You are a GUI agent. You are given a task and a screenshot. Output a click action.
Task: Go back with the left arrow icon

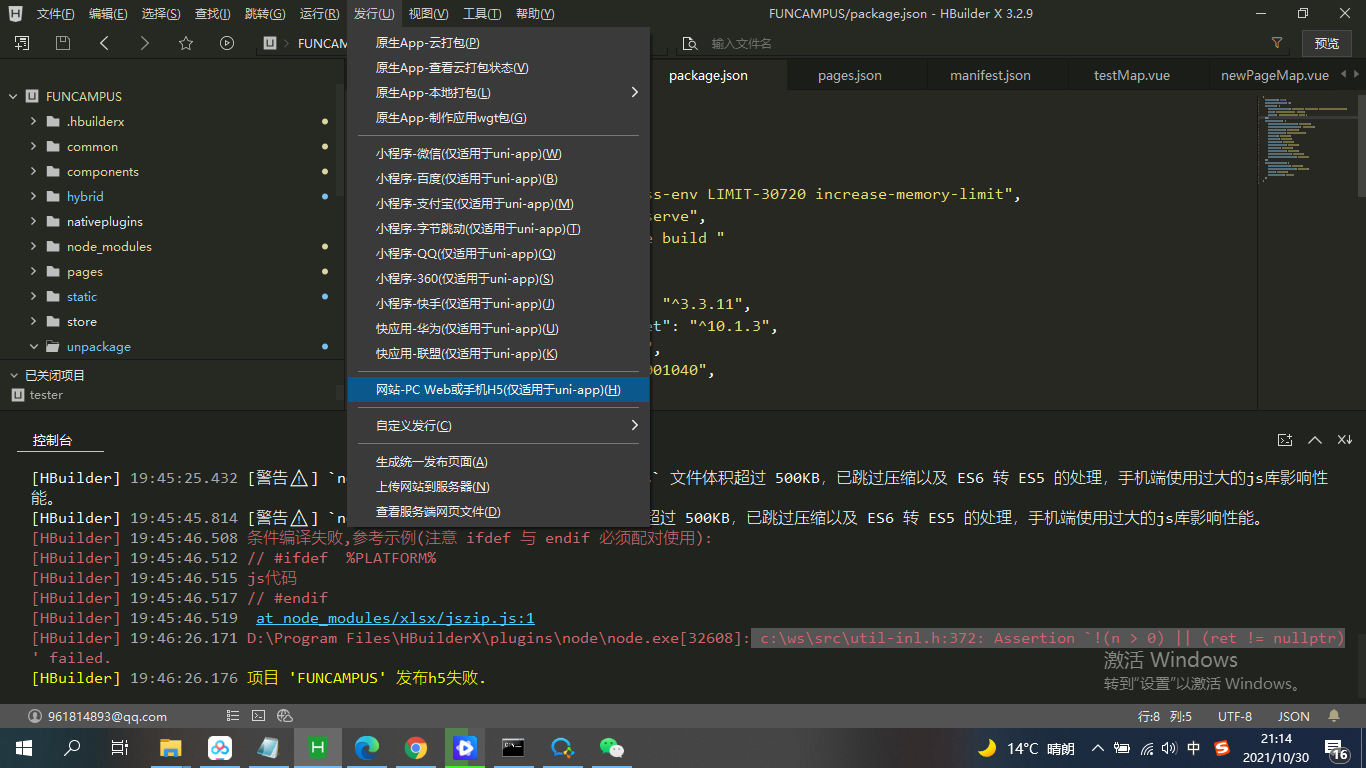104,43
